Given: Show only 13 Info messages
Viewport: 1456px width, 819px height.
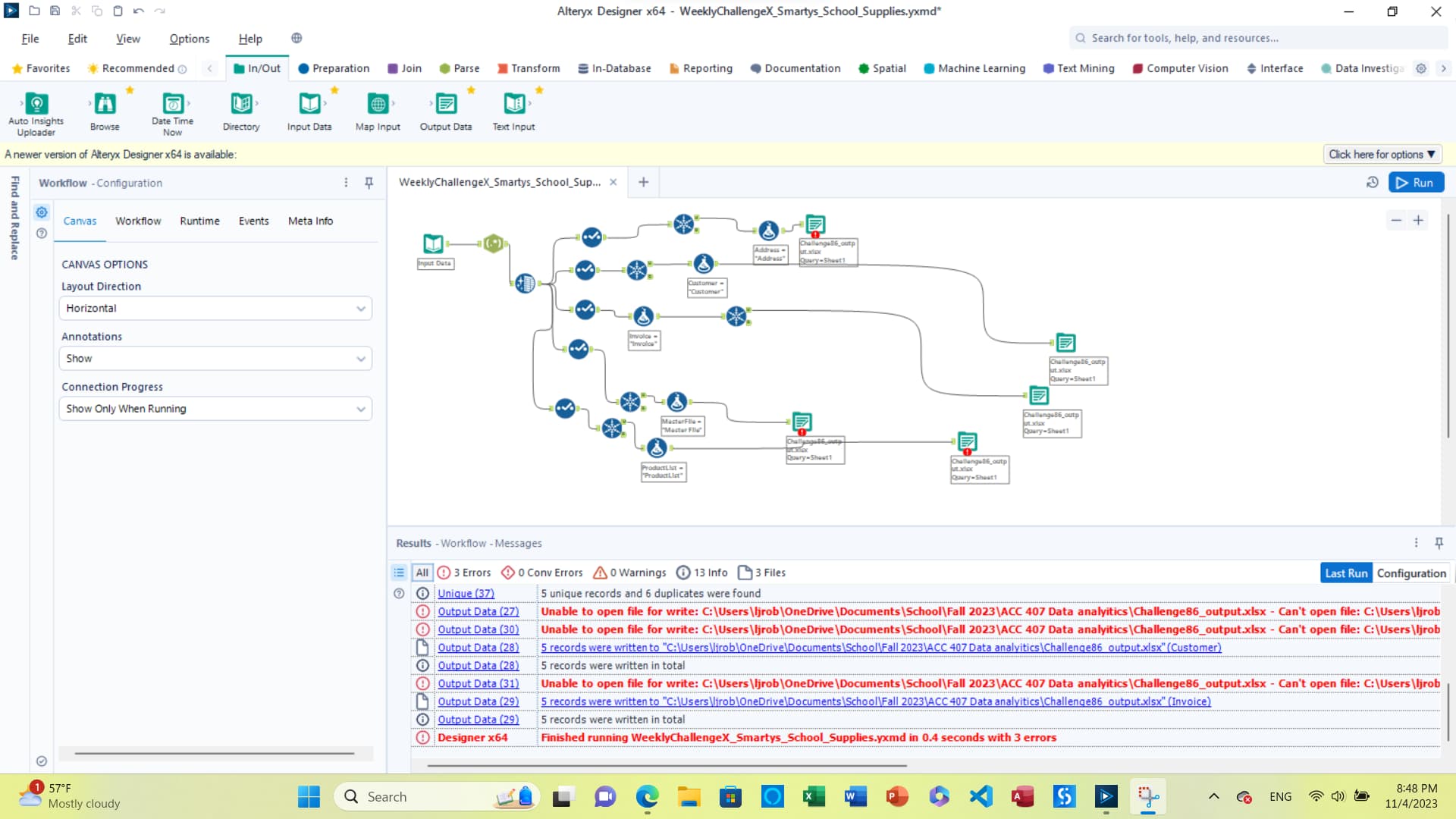Looking at the screenshot, I should (x=702, y=573).
